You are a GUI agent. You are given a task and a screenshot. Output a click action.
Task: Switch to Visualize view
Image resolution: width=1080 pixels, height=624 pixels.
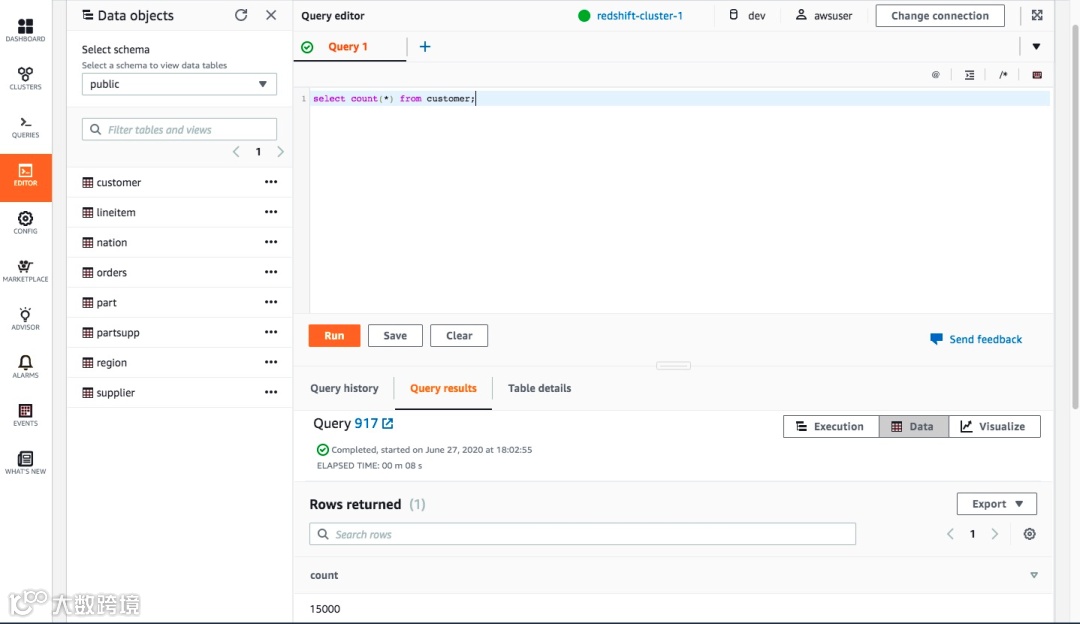pyautogui.click(x=994, y=426)
